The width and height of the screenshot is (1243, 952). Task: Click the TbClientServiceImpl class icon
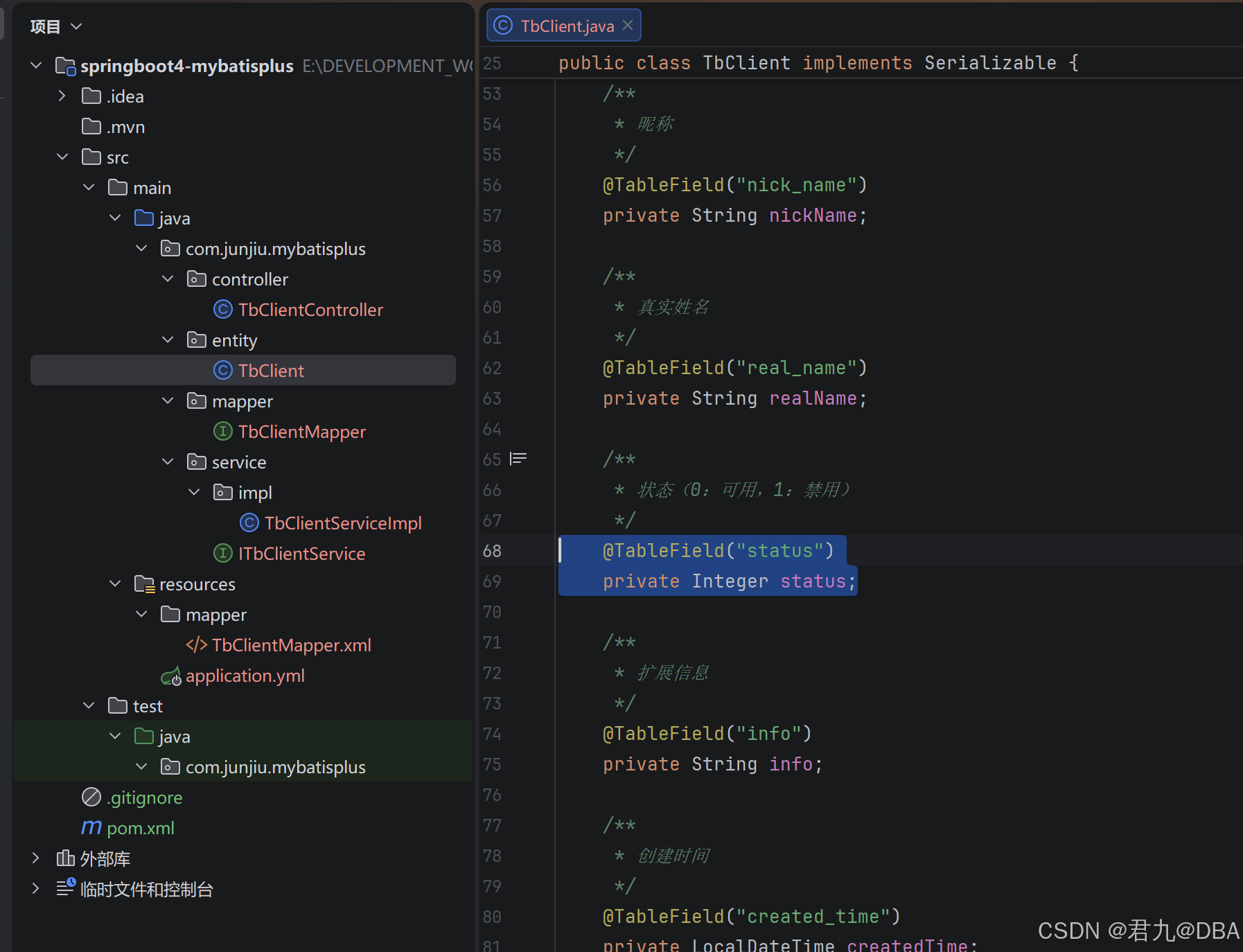249,522
